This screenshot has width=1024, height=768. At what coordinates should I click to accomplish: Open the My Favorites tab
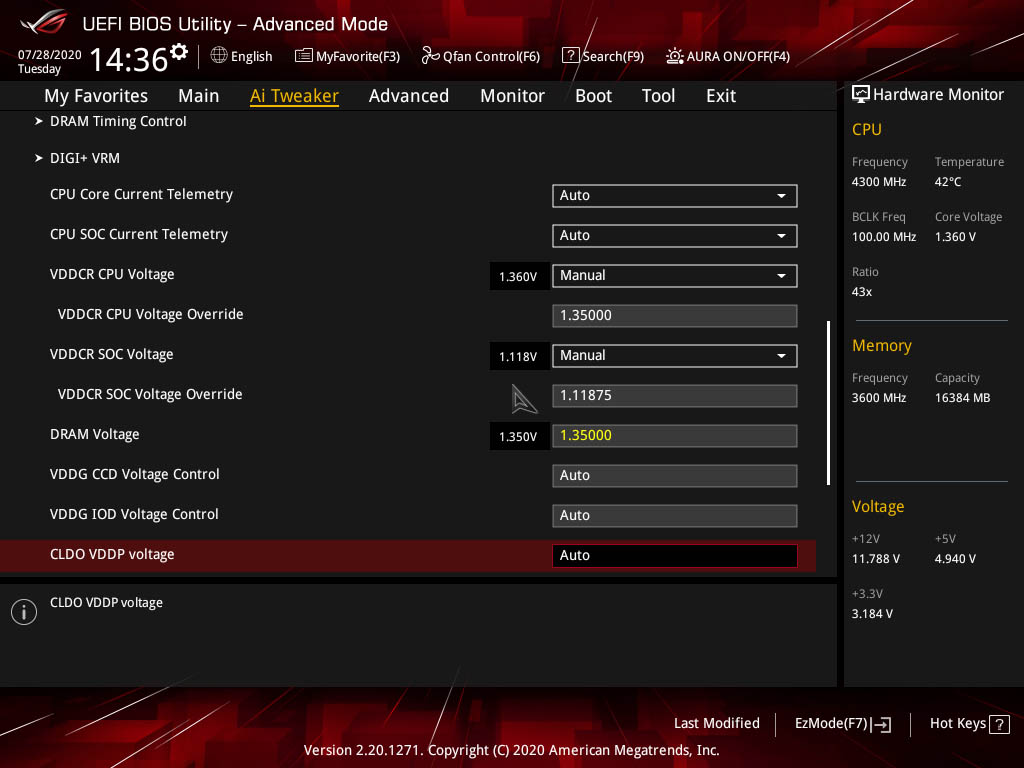point(96,96)
